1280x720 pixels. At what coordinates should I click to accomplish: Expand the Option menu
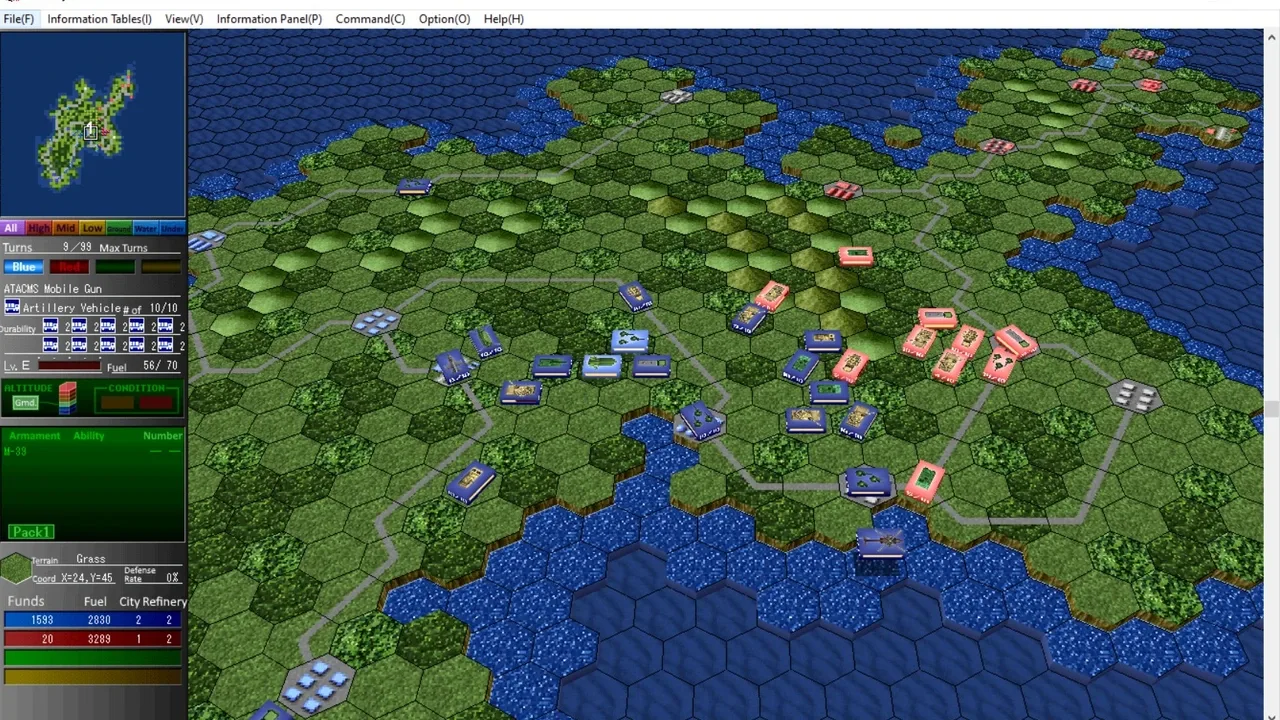(444, 19)
